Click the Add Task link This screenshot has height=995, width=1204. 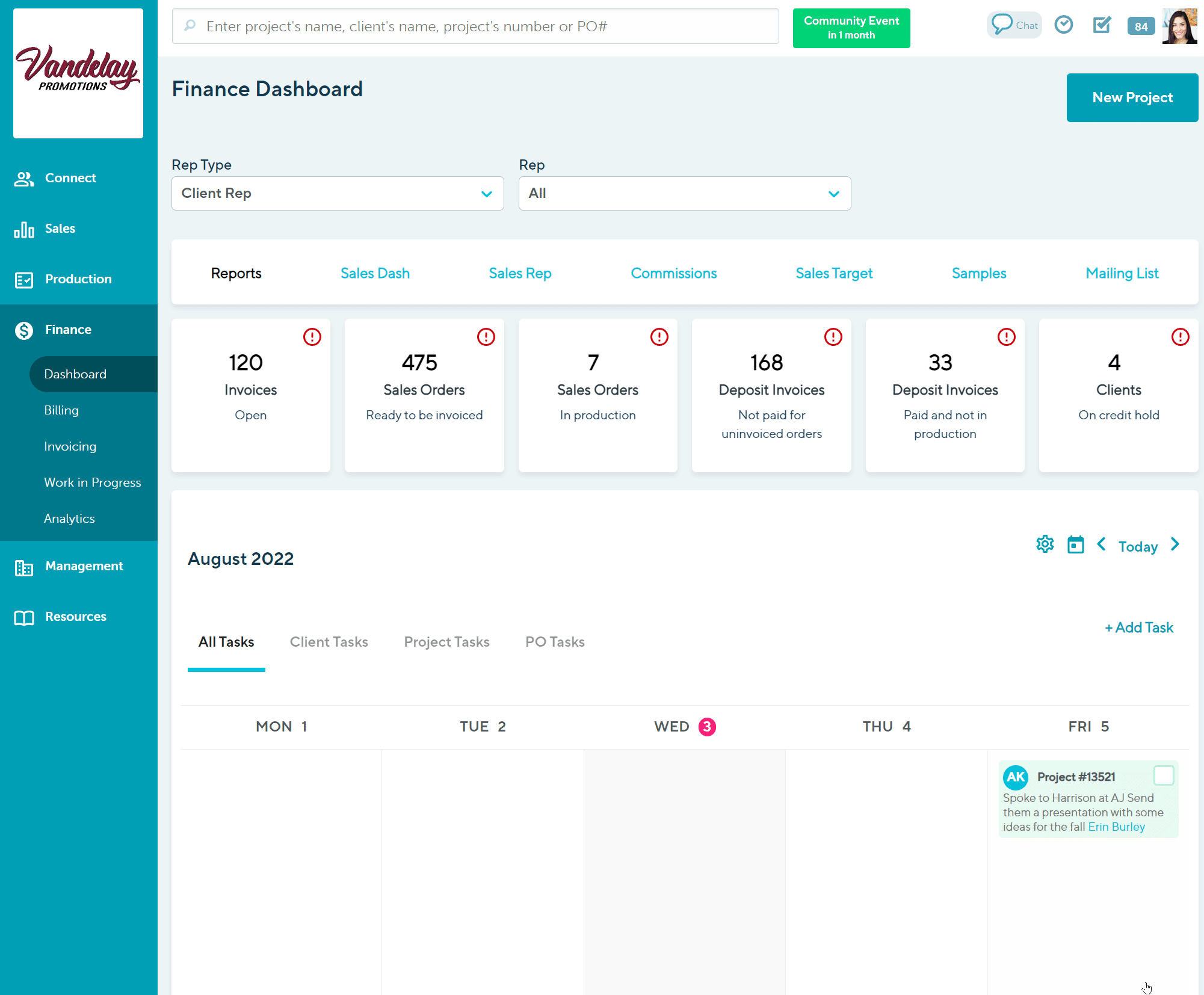click(x=1139, y=627)
